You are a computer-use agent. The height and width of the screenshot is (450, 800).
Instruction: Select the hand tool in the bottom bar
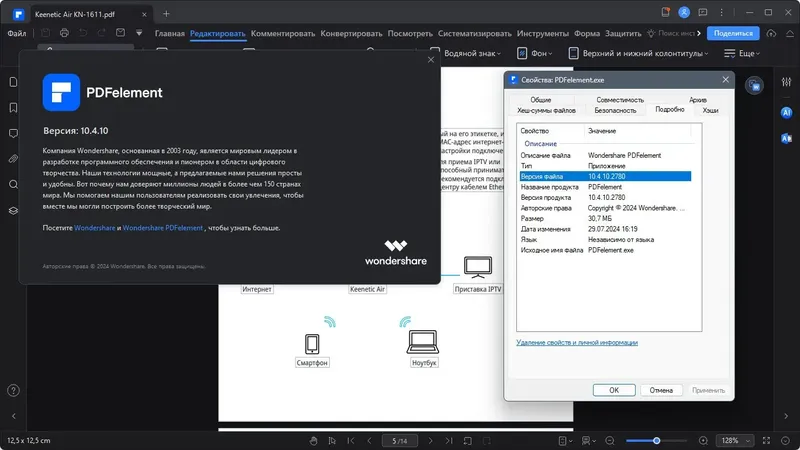click(x=313, y=440)
